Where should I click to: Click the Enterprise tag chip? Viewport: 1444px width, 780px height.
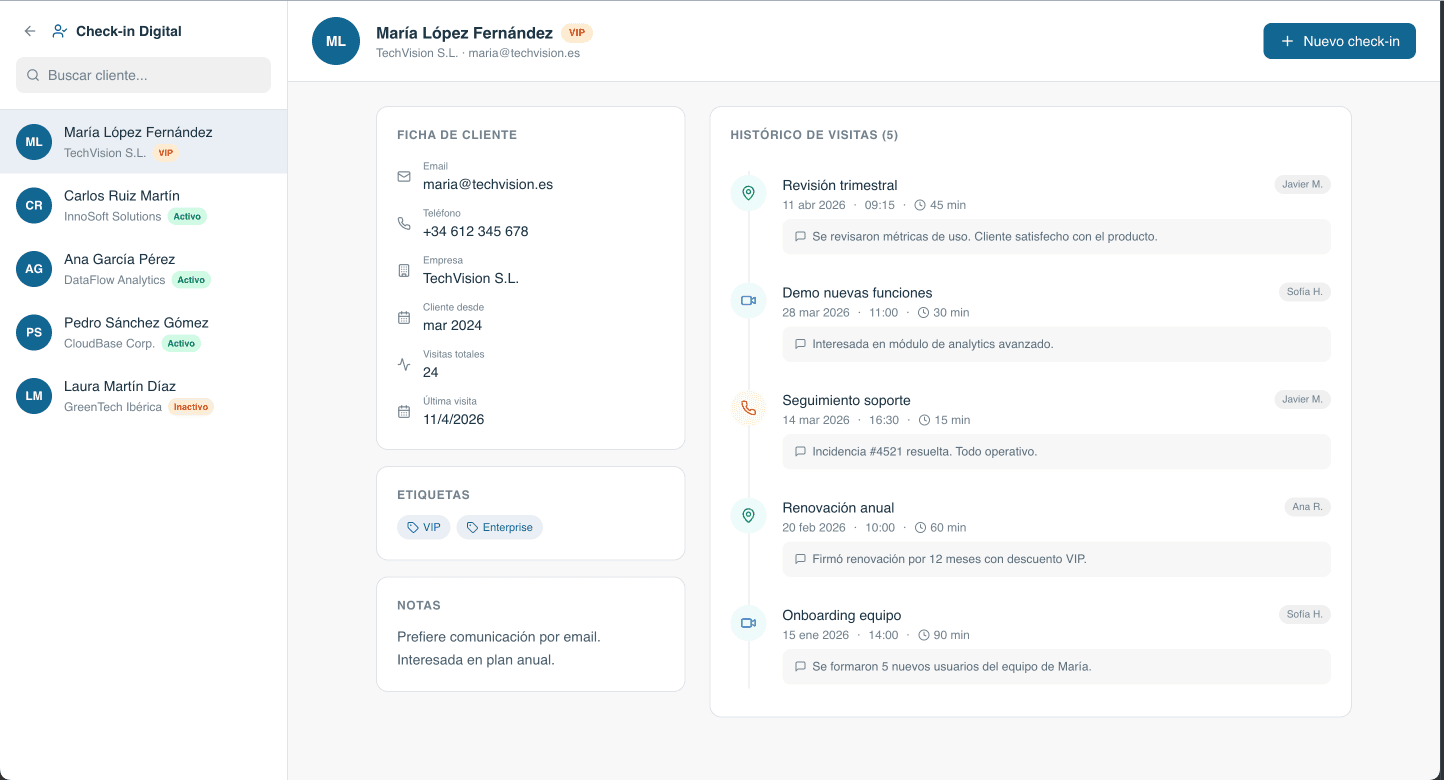499,527
